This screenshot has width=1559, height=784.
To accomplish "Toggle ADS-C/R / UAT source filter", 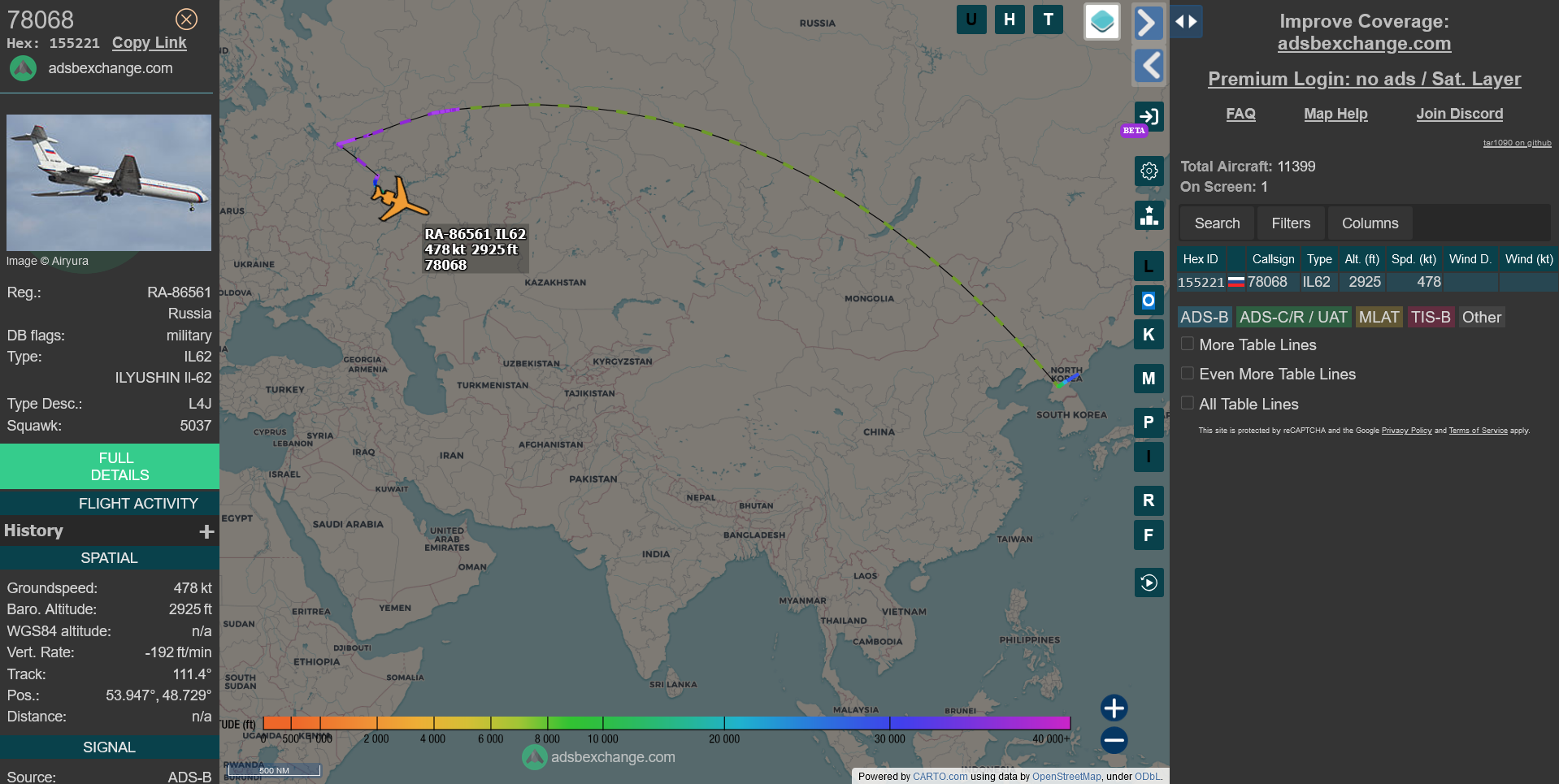I will coord(1293,317).
